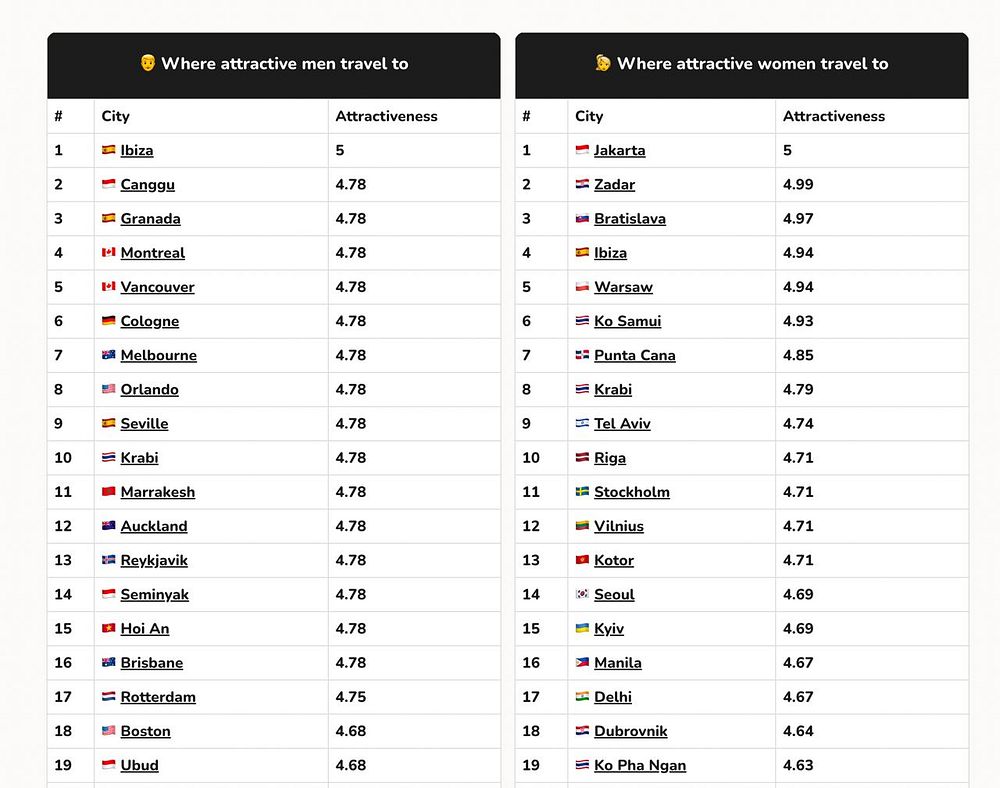Click the Ukraine flag next to Kyiv
Screen dimensions: 1000x788
pyautogui.click(x=582, y=628)
